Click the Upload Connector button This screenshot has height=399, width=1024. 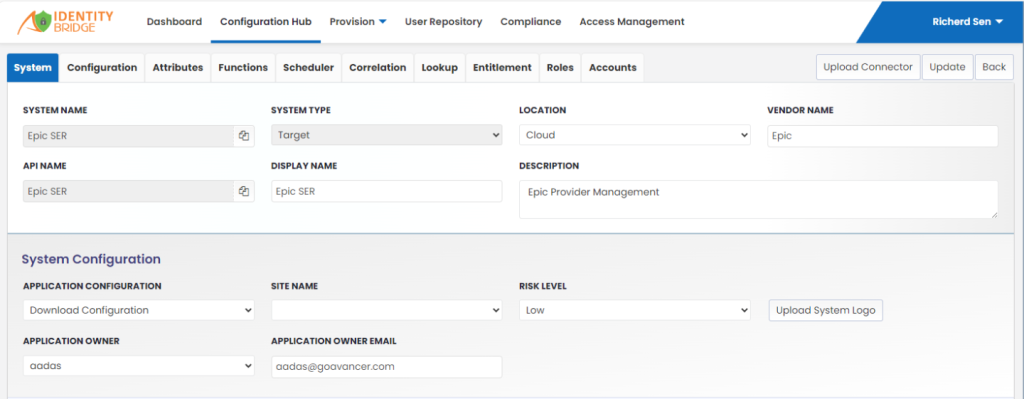pos(868,67)
